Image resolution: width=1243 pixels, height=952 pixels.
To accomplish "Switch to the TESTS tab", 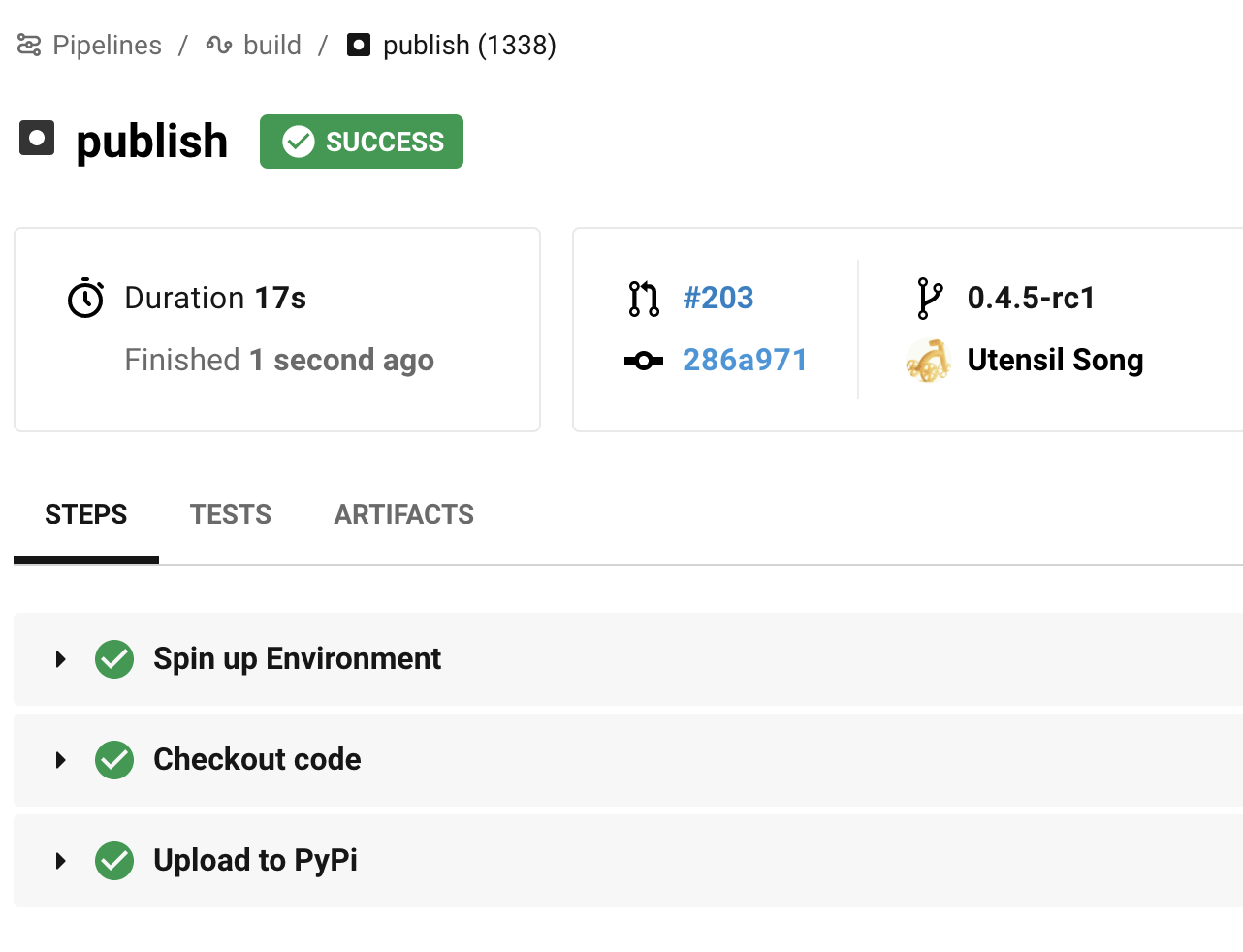I will 231,515.
